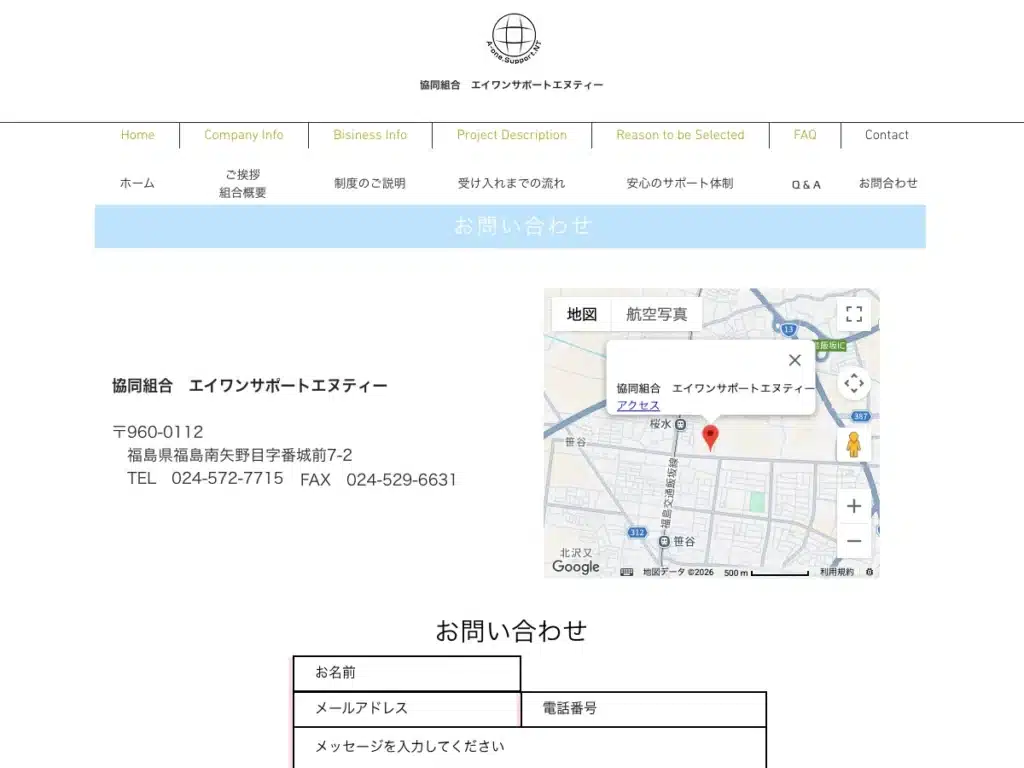
Task: Zoom out on the map
Action: coord(854,541)
